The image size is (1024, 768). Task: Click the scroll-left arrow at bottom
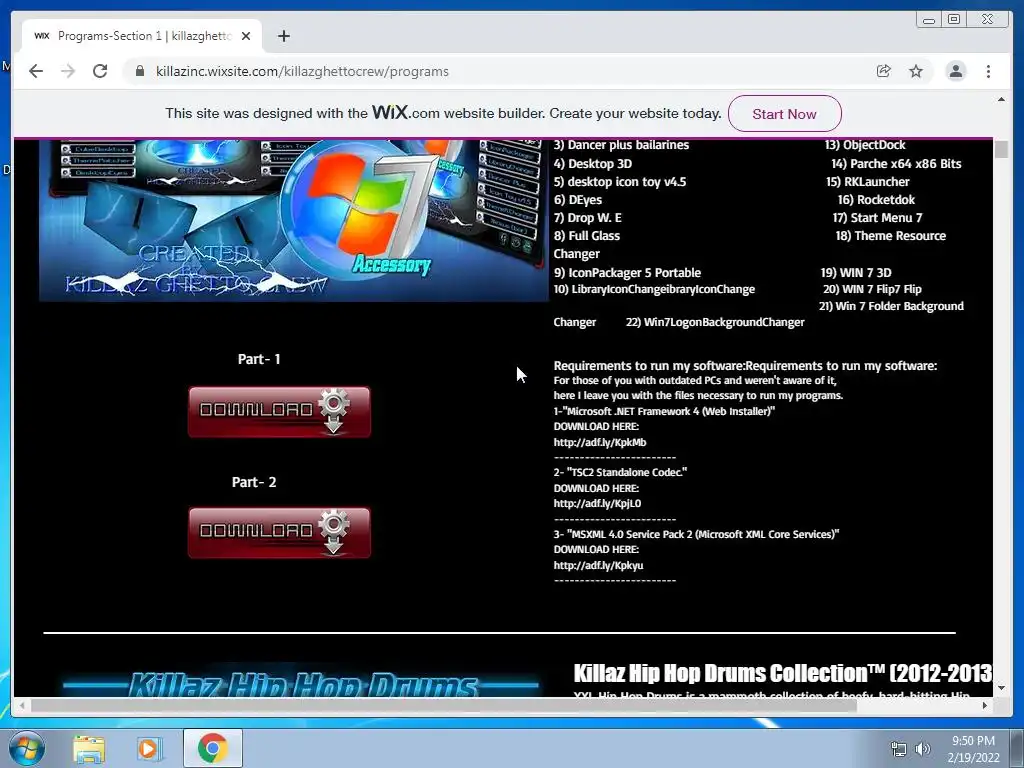[x=22, y=705]
